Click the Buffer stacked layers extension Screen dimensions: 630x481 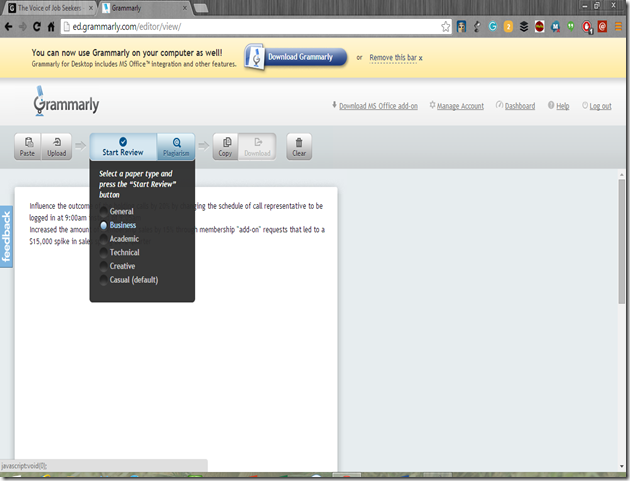coord(524,27)
